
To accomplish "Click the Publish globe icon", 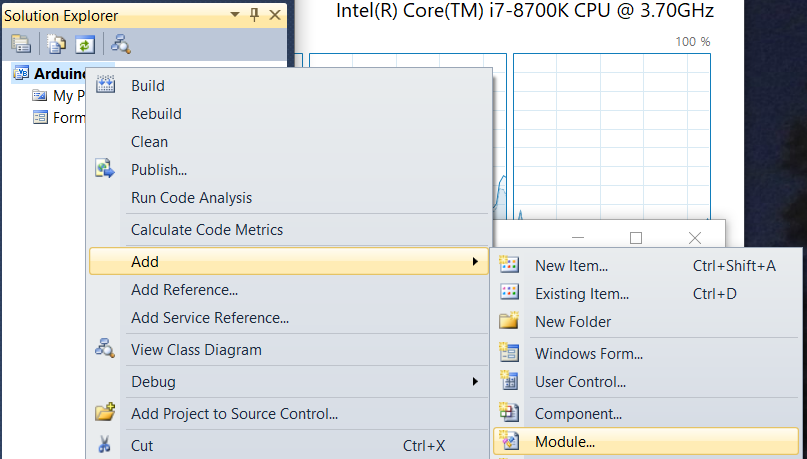I will pos(105,169).
